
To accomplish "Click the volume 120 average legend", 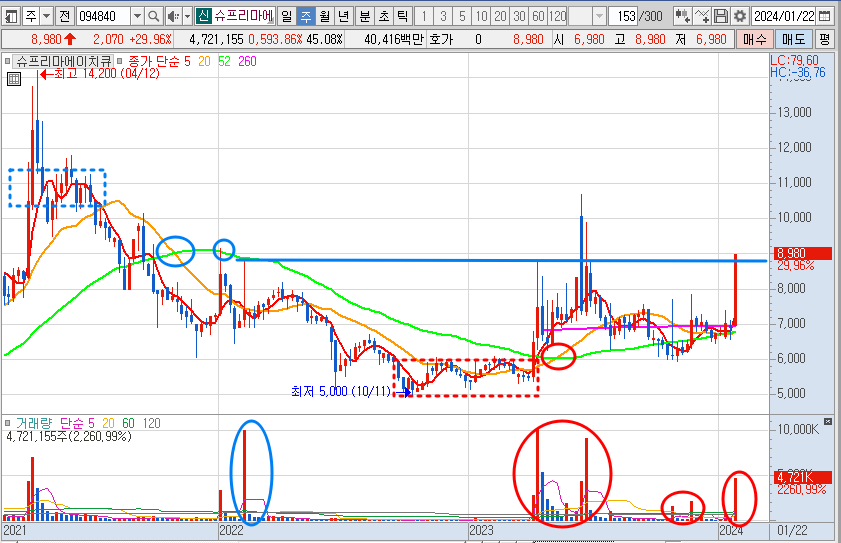I will [x=152, y=423].
